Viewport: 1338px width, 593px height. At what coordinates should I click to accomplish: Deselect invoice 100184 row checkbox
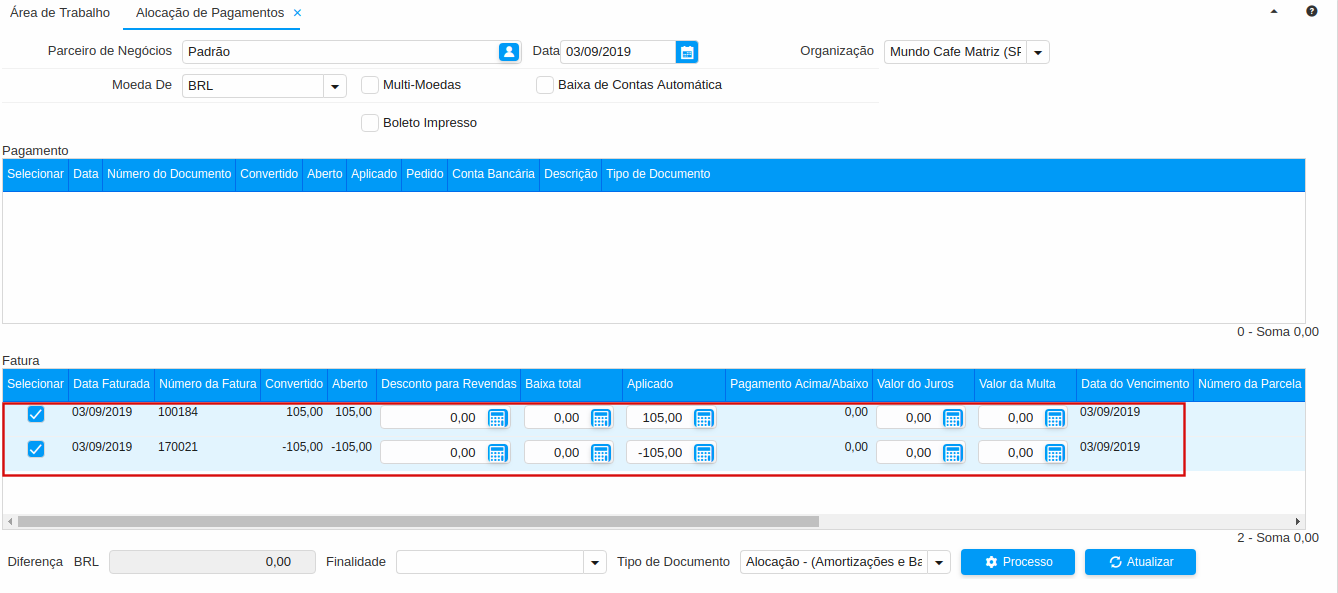tap(36, 414)
